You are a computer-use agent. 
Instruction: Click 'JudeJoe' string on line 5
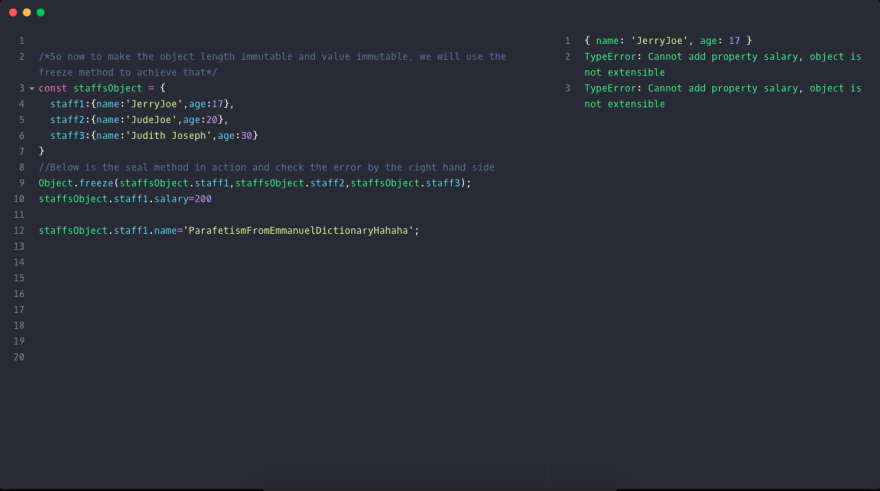click(x=151, y=120)
